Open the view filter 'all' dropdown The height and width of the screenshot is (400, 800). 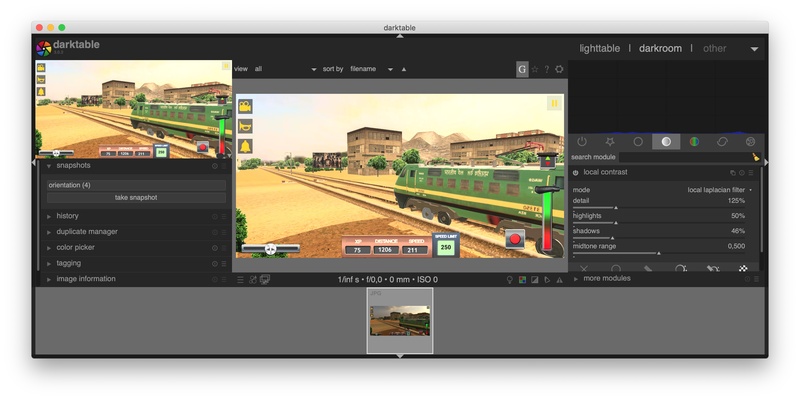286,69
